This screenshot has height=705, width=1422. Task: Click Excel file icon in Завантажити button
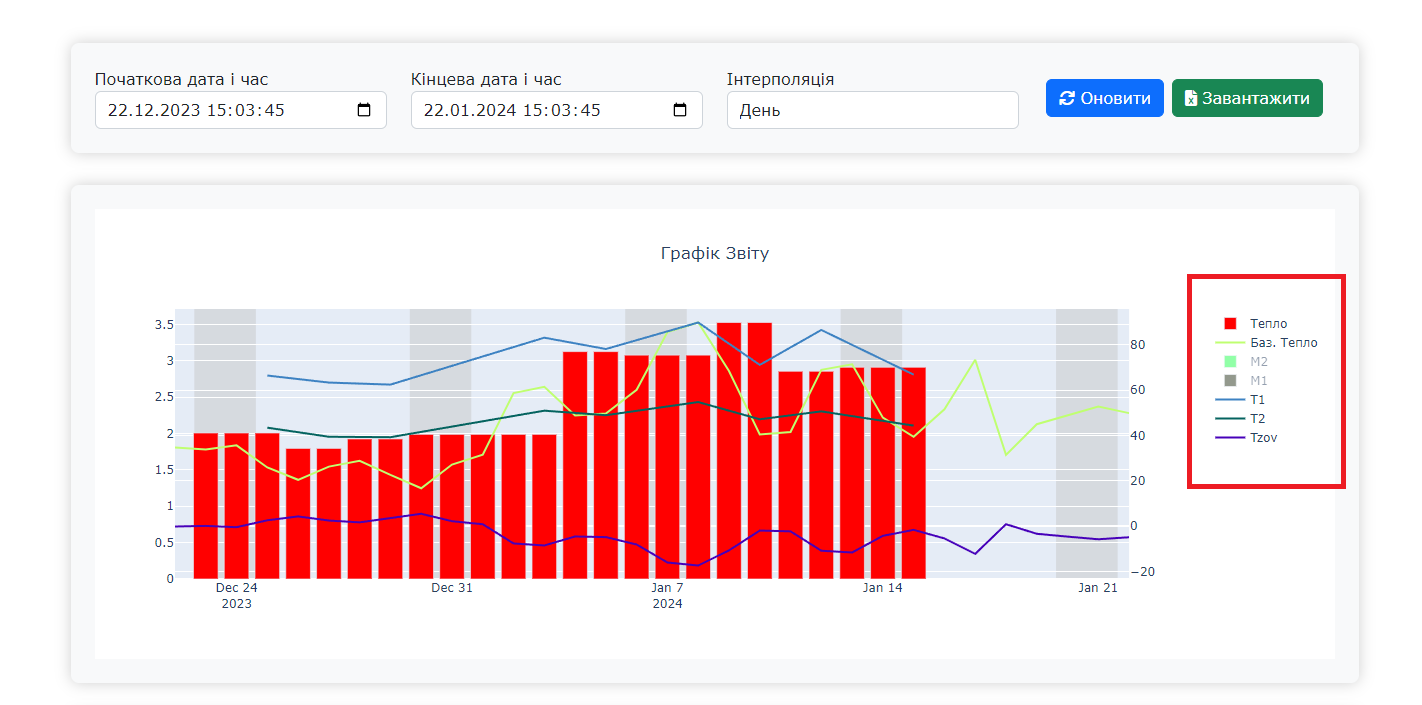click(x=1191, y=98)
